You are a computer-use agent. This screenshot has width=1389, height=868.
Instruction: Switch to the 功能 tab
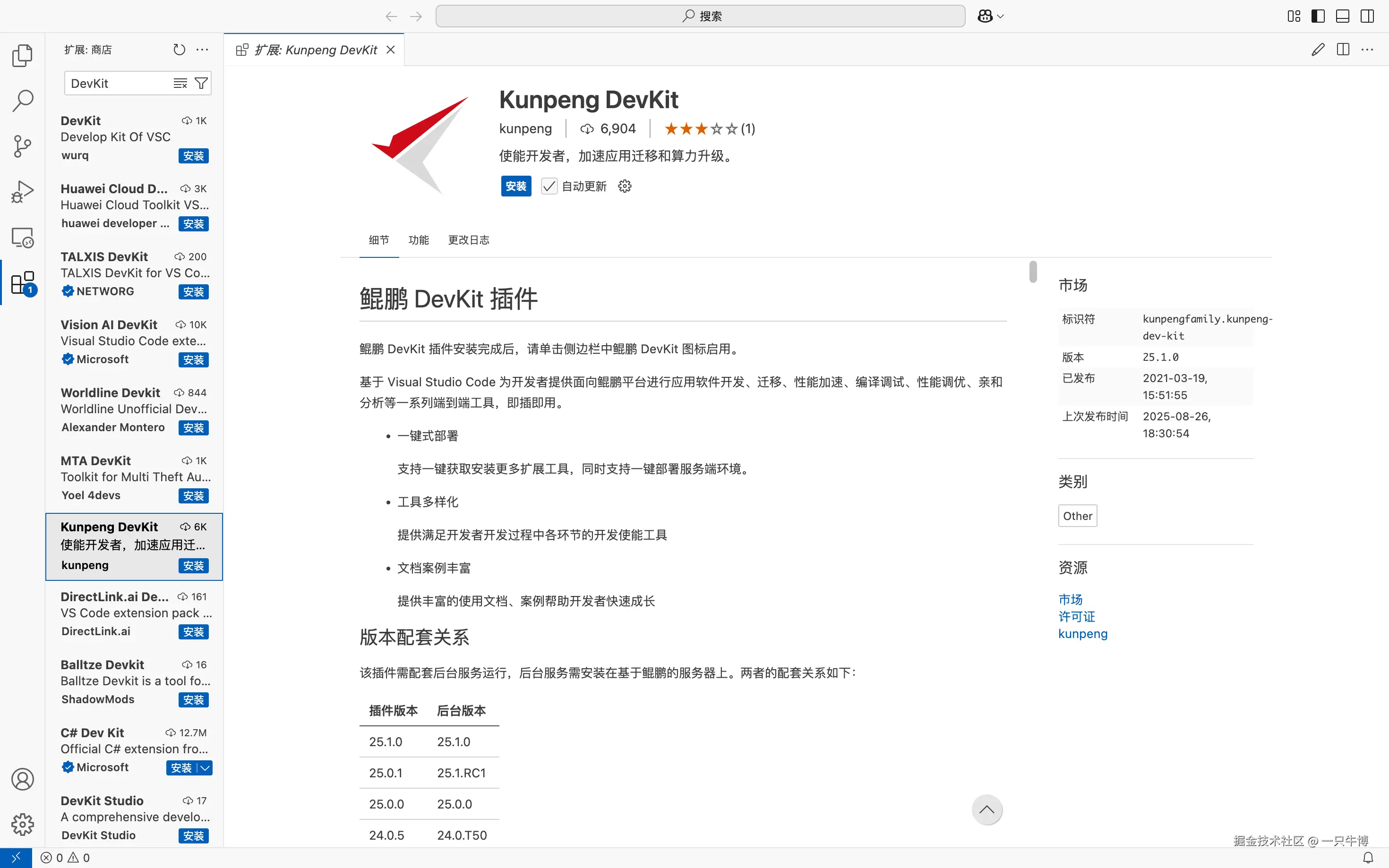point(418,240)
